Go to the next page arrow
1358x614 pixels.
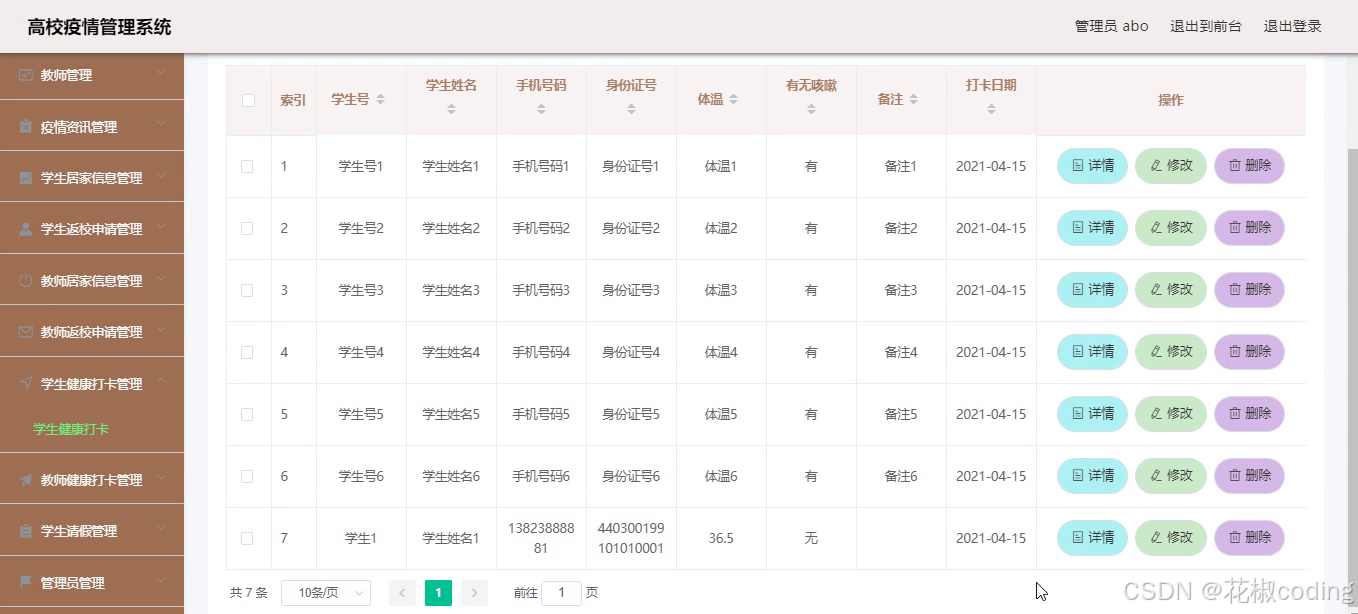(x=474, y=593)
